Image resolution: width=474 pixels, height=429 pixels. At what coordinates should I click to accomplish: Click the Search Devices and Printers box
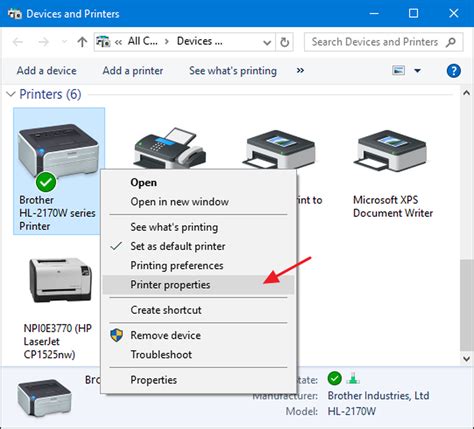click(384, 42)
